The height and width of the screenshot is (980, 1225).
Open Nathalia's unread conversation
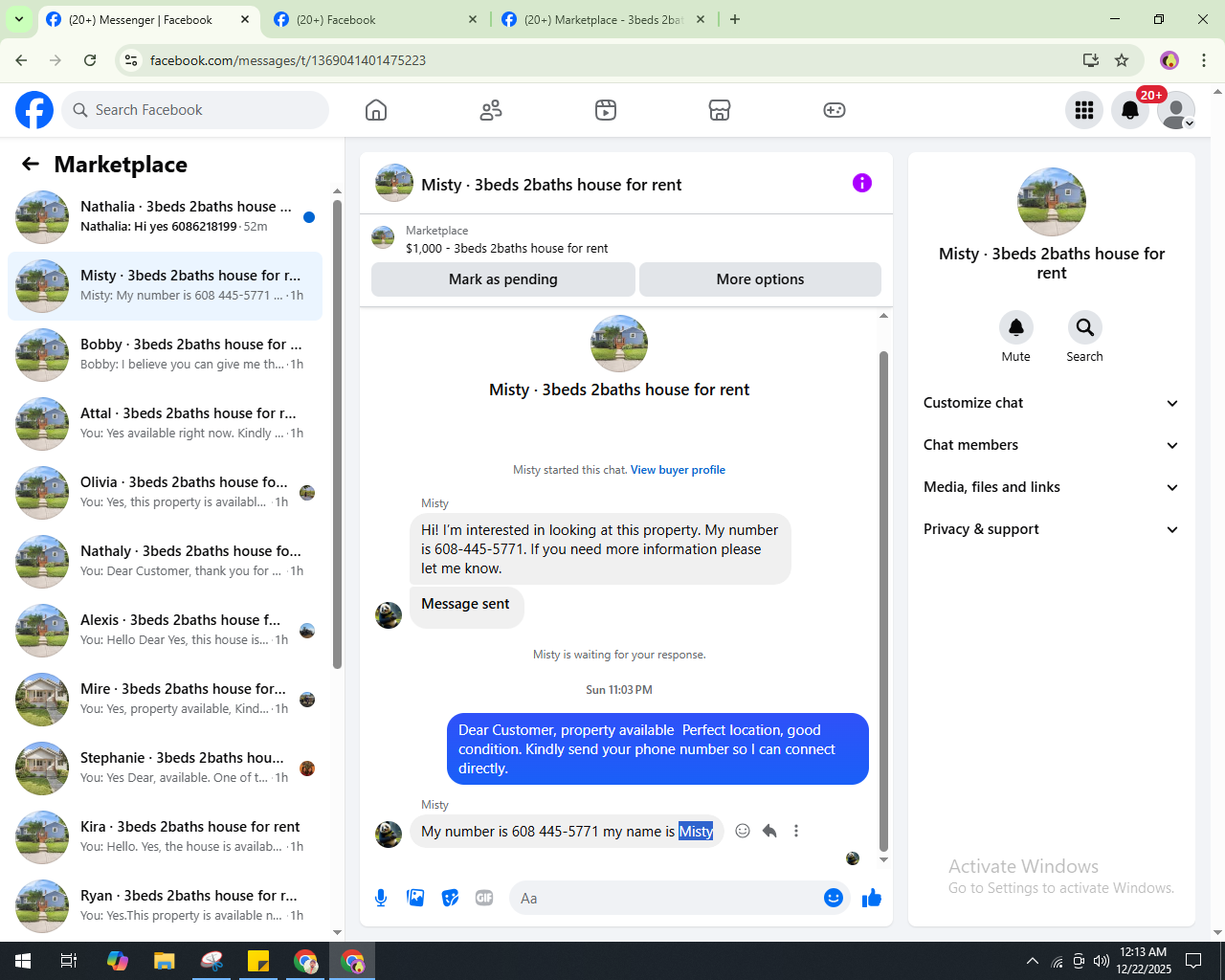tap(165, 217)
